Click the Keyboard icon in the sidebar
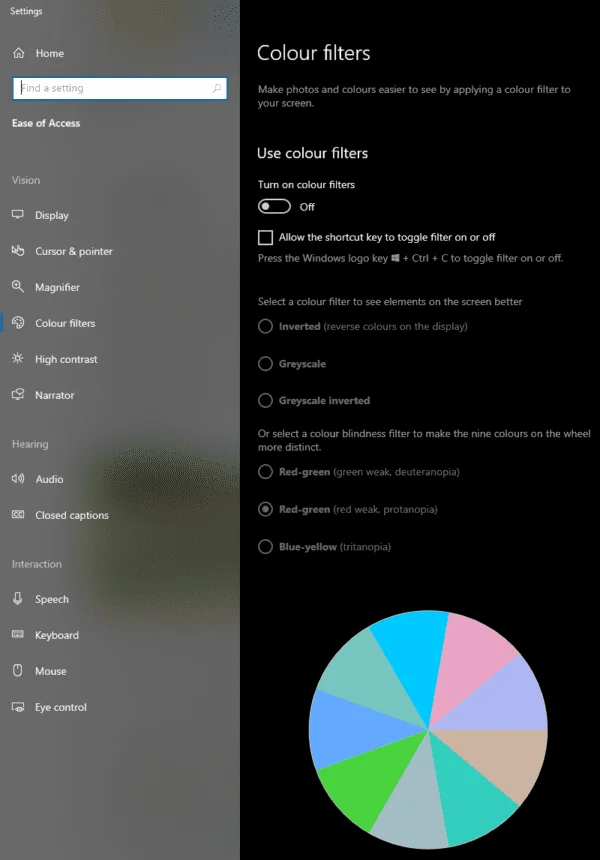Screen dimensions: 600x860 18,635
